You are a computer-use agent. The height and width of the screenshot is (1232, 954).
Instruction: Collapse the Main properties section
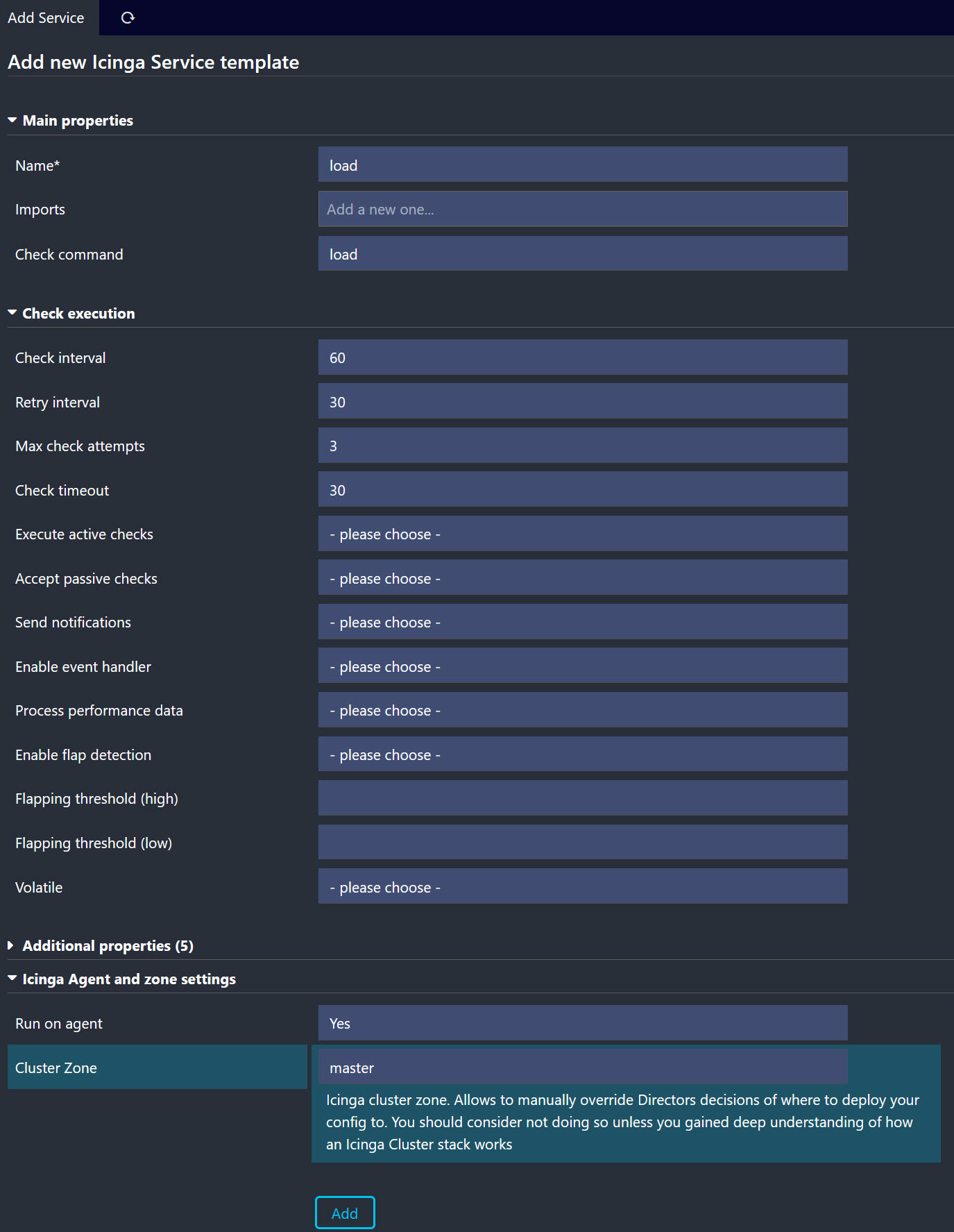point(77,121)
